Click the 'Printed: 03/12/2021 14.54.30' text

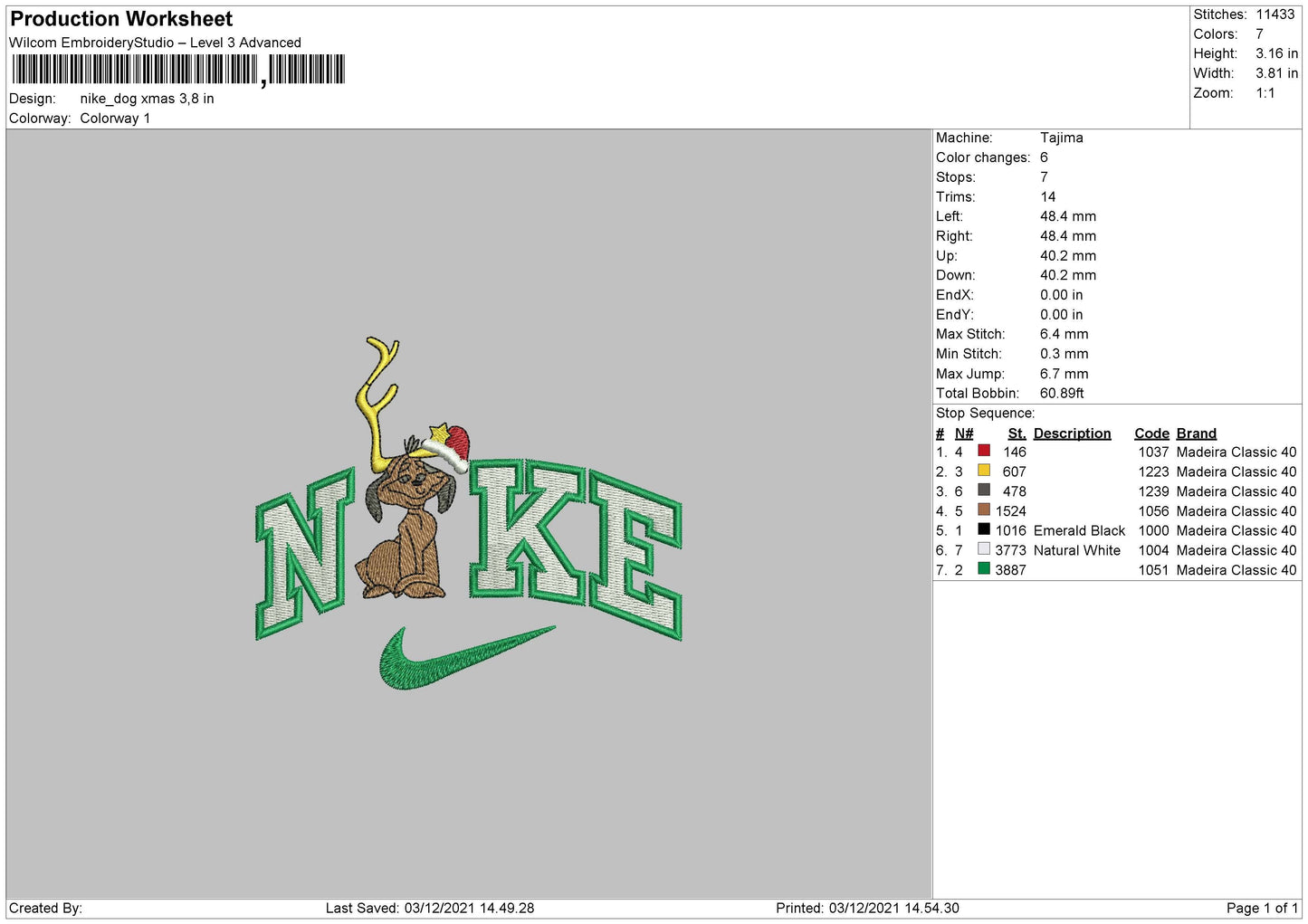(867, 908)
